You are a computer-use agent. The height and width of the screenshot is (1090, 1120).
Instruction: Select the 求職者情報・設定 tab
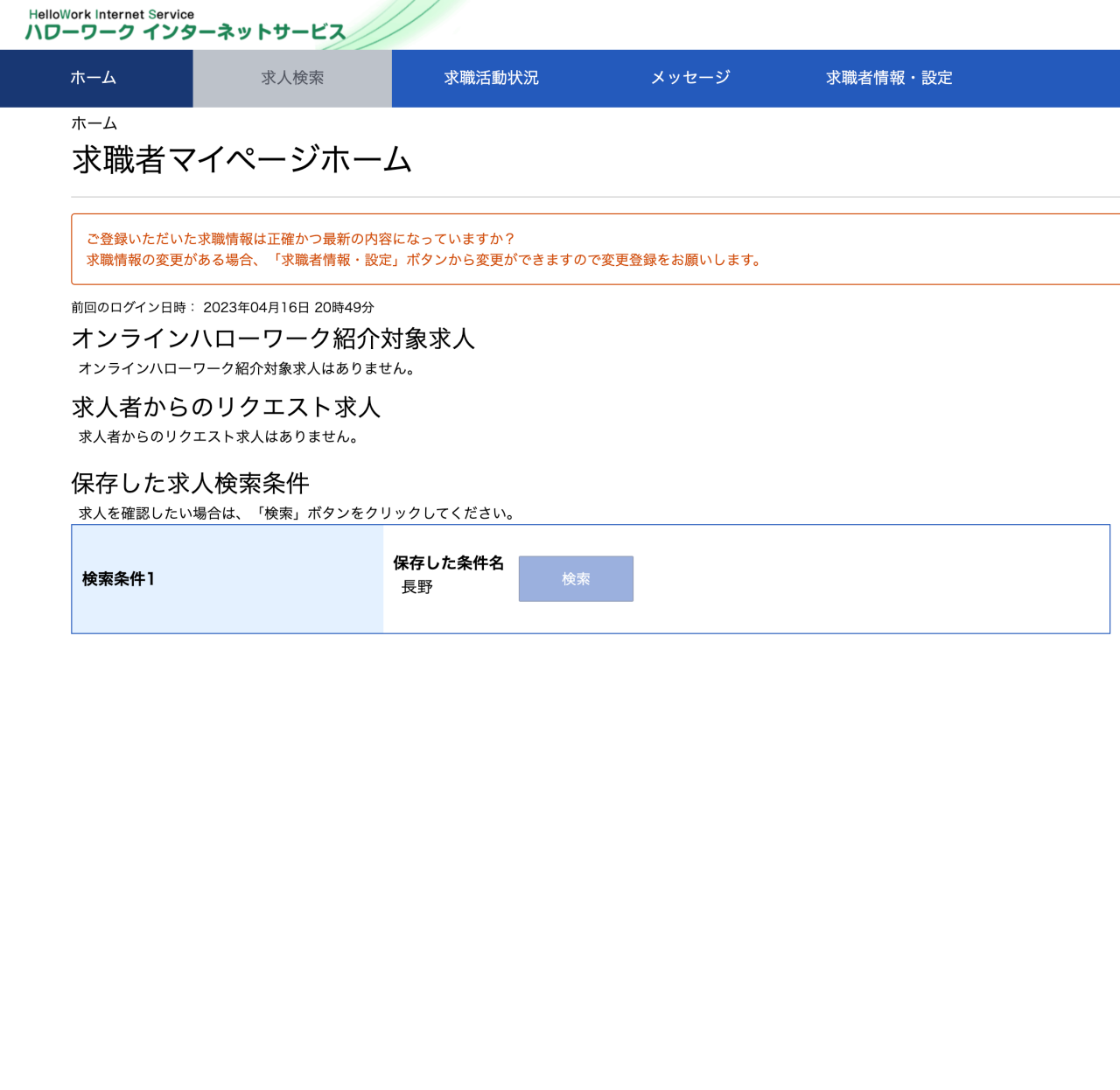pos(888,78)
